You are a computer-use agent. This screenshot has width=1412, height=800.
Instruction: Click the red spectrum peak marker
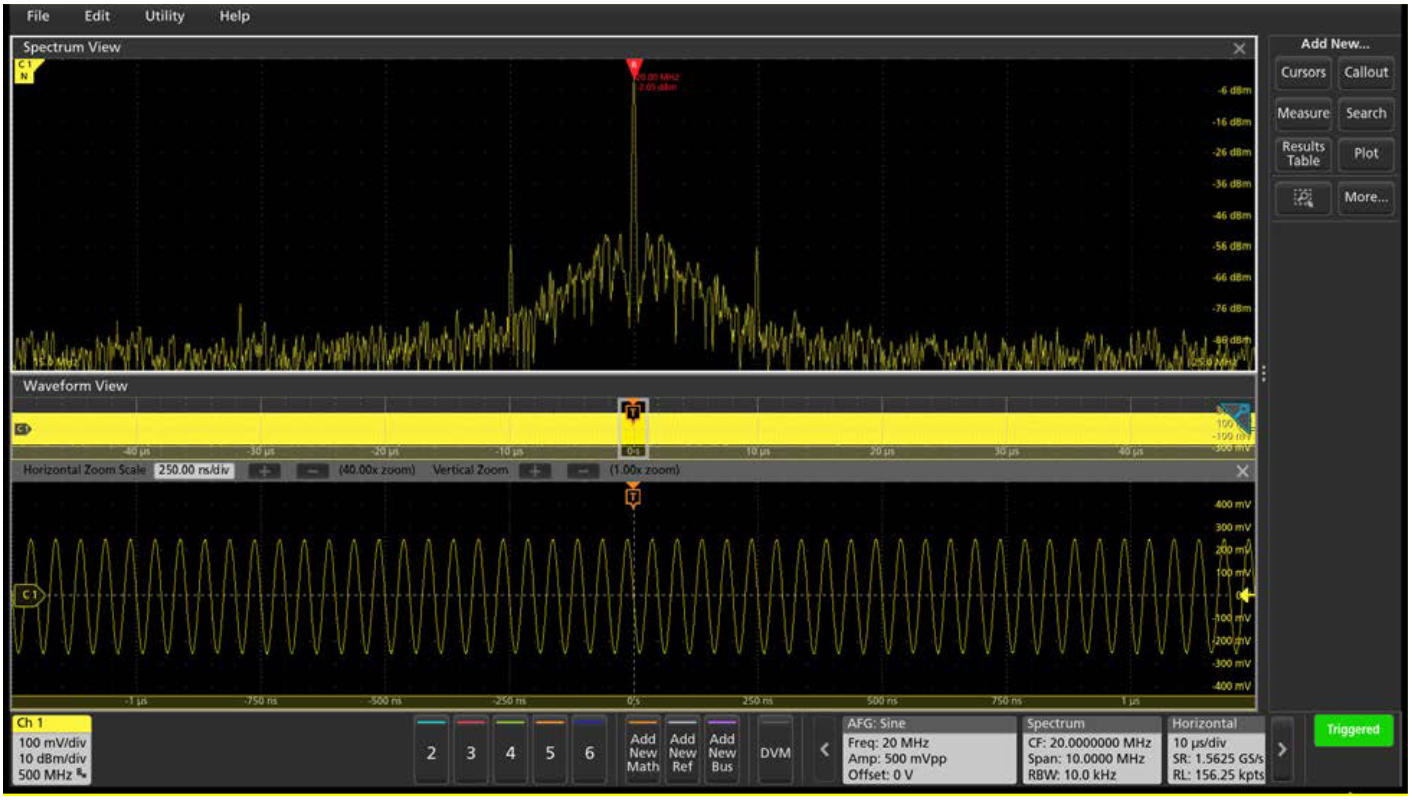[633, 67]
